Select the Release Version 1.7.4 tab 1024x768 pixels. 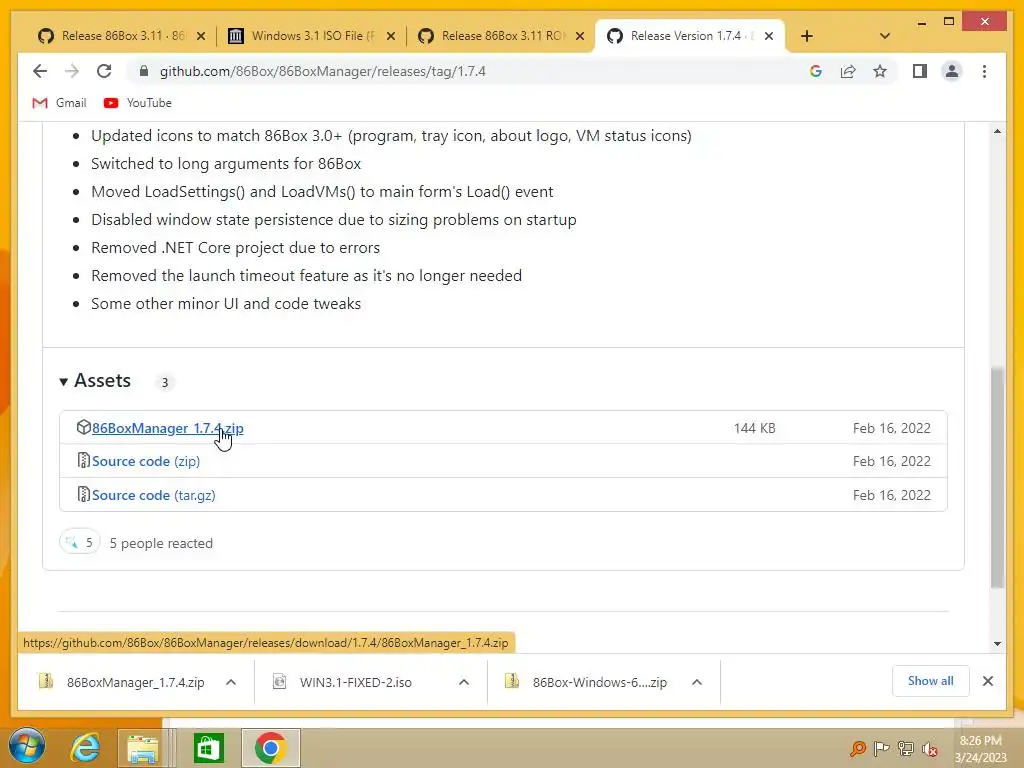690,36
